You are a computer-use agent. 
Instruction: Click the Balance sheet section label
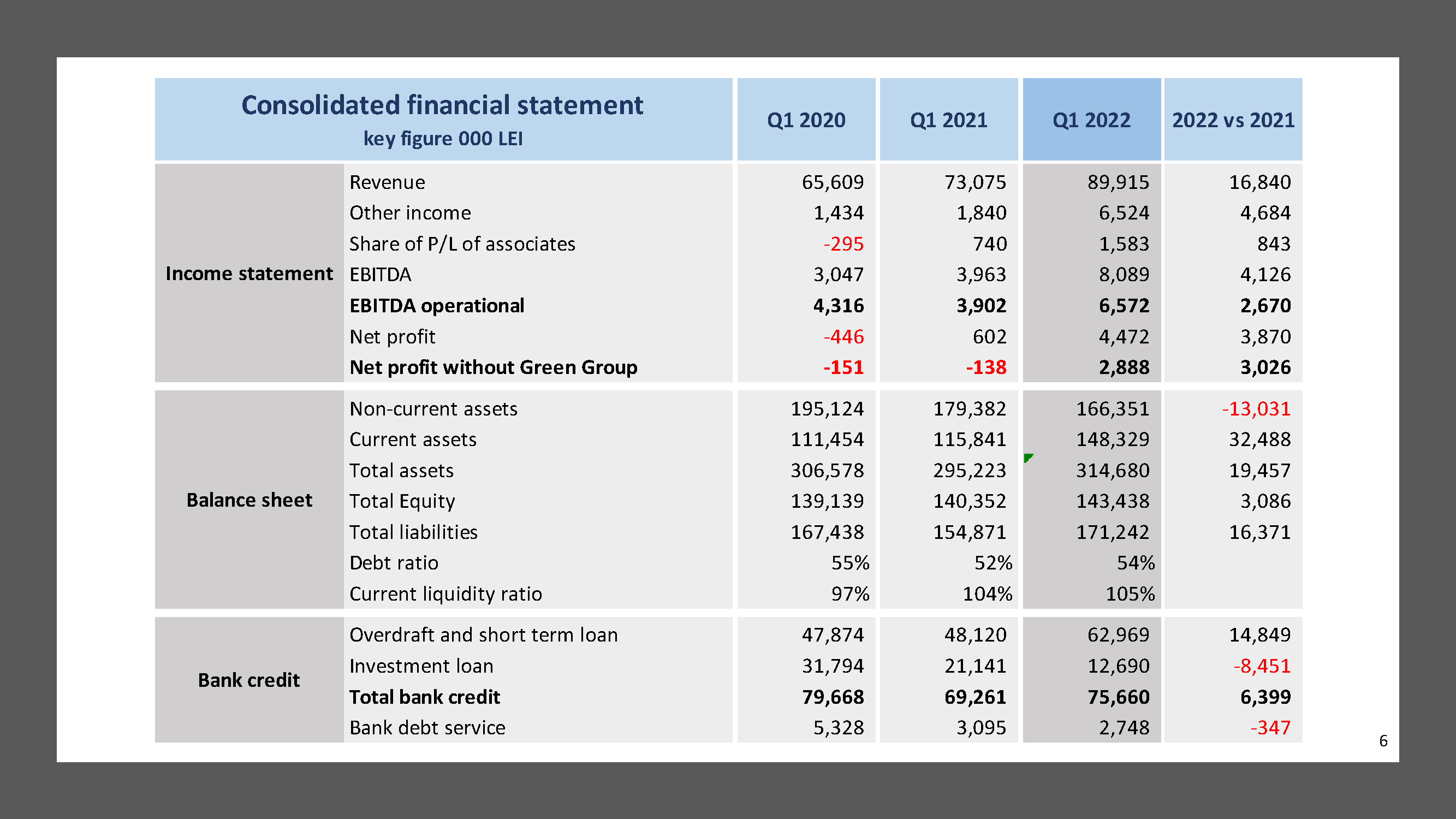(x=249, y=500)
